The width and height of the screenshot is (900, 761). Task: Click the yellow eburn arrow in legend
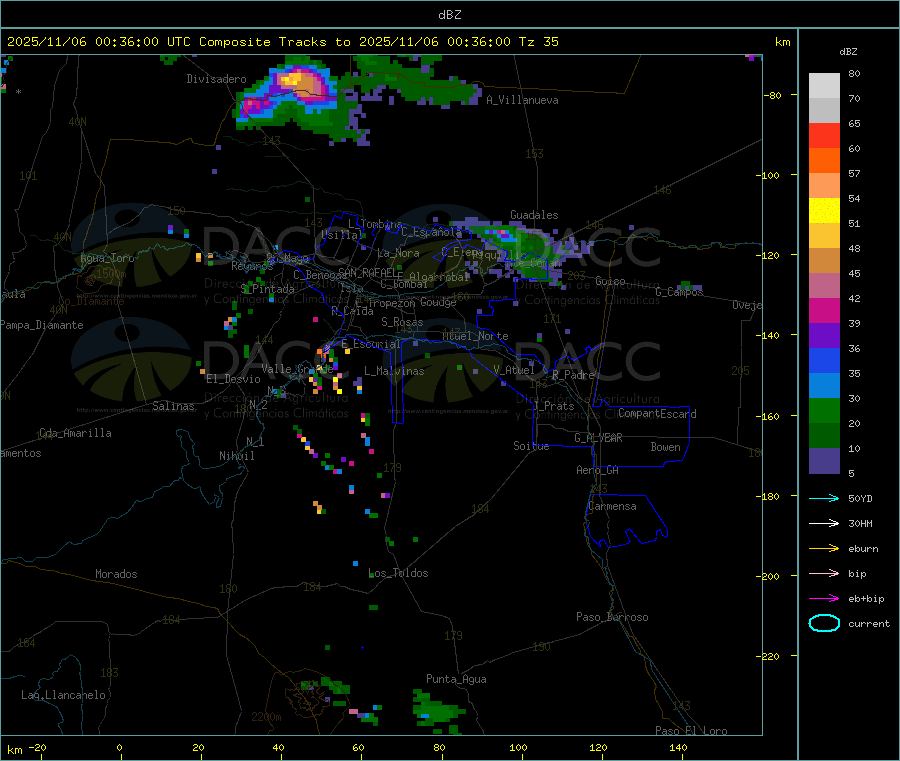pos(824,548)
